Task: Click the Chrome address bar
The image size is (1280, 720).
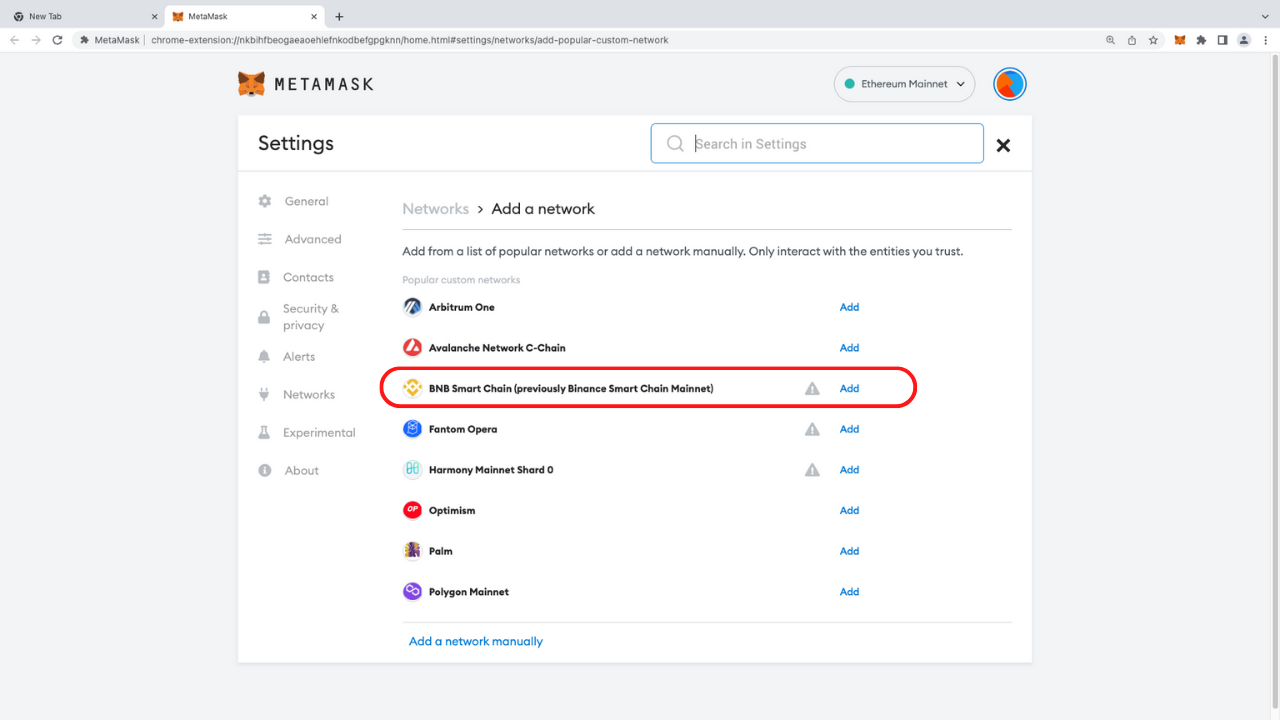Action: click(x=620, y=40)
